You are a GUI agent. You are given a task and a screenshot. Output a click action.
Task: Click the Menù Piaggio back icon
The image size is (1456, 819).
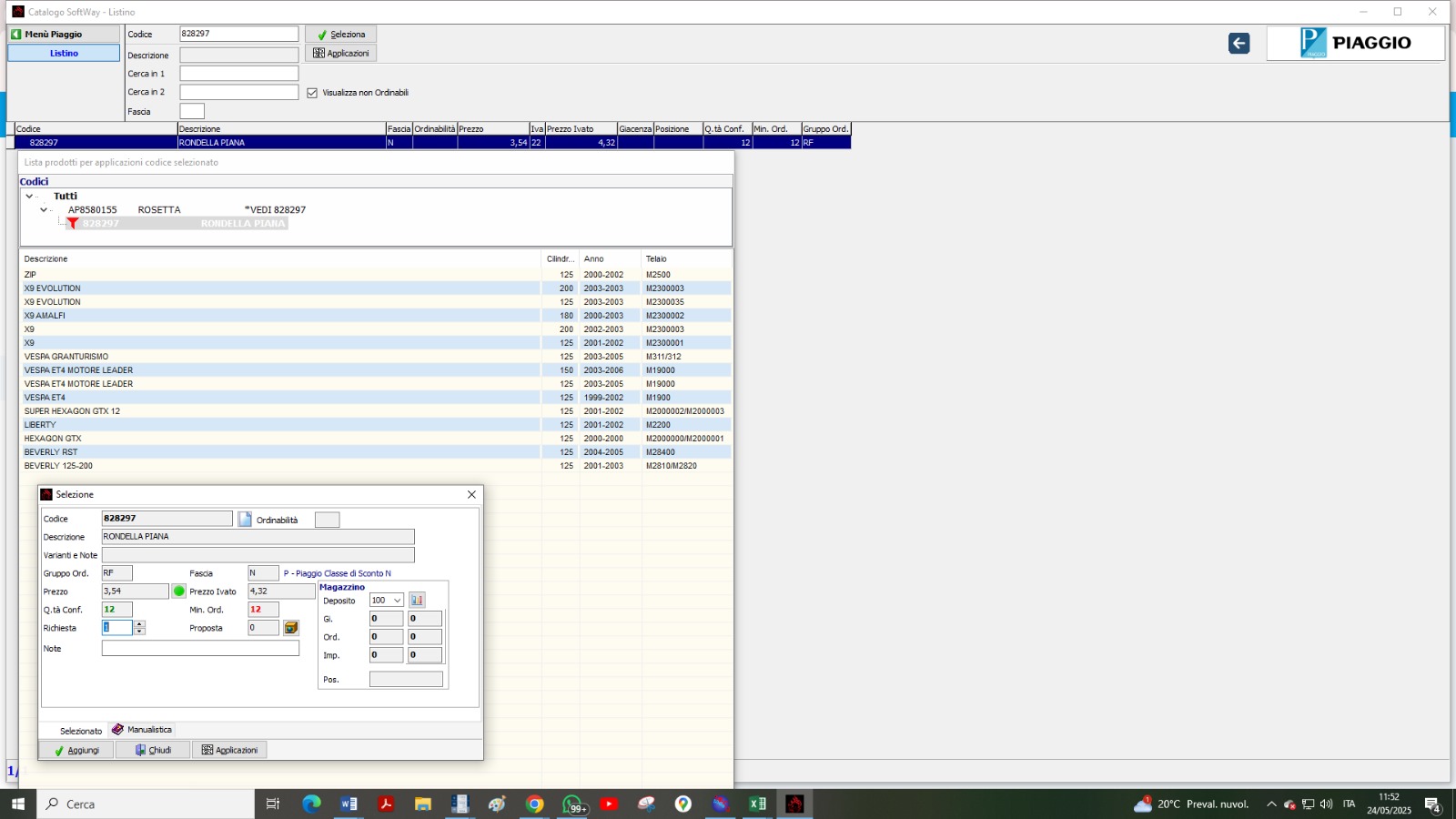coord(16,35)
